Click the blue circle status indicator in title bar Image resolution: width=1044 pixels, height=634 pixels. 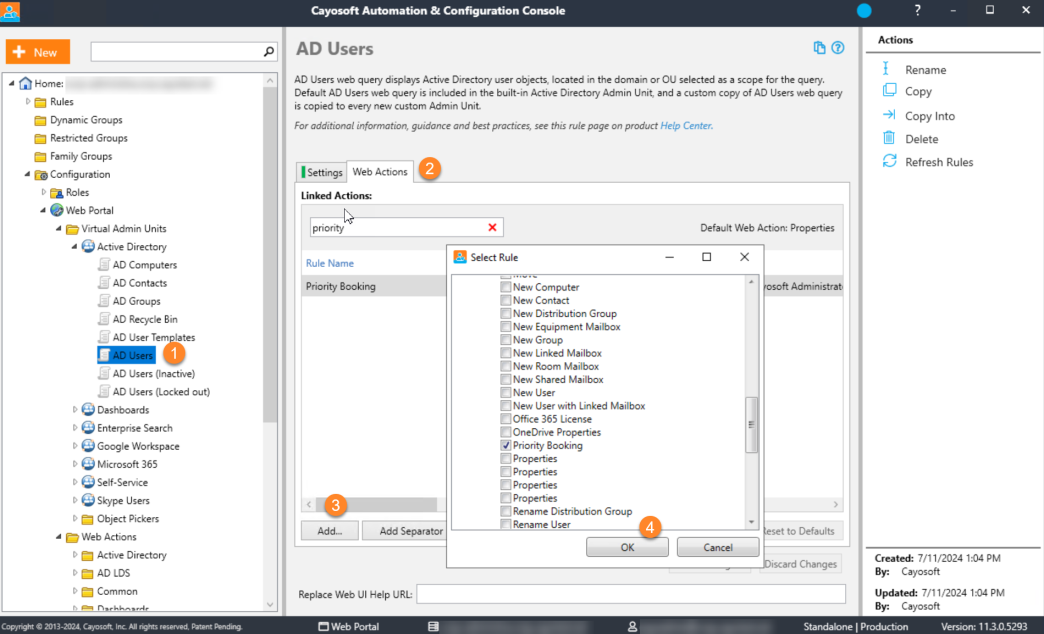(x=864, y=11)
